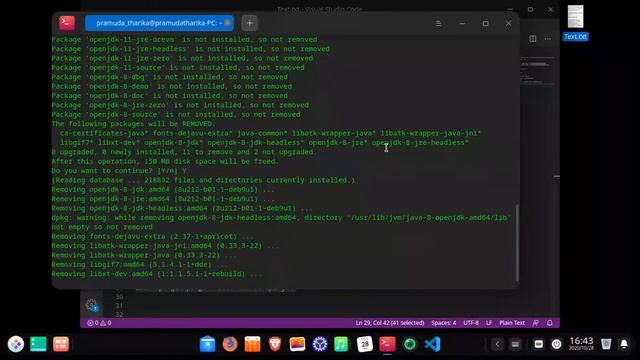This screenshot has width=640, height=360.
Task: Launch the music player from dock
Action: point(342,344)
